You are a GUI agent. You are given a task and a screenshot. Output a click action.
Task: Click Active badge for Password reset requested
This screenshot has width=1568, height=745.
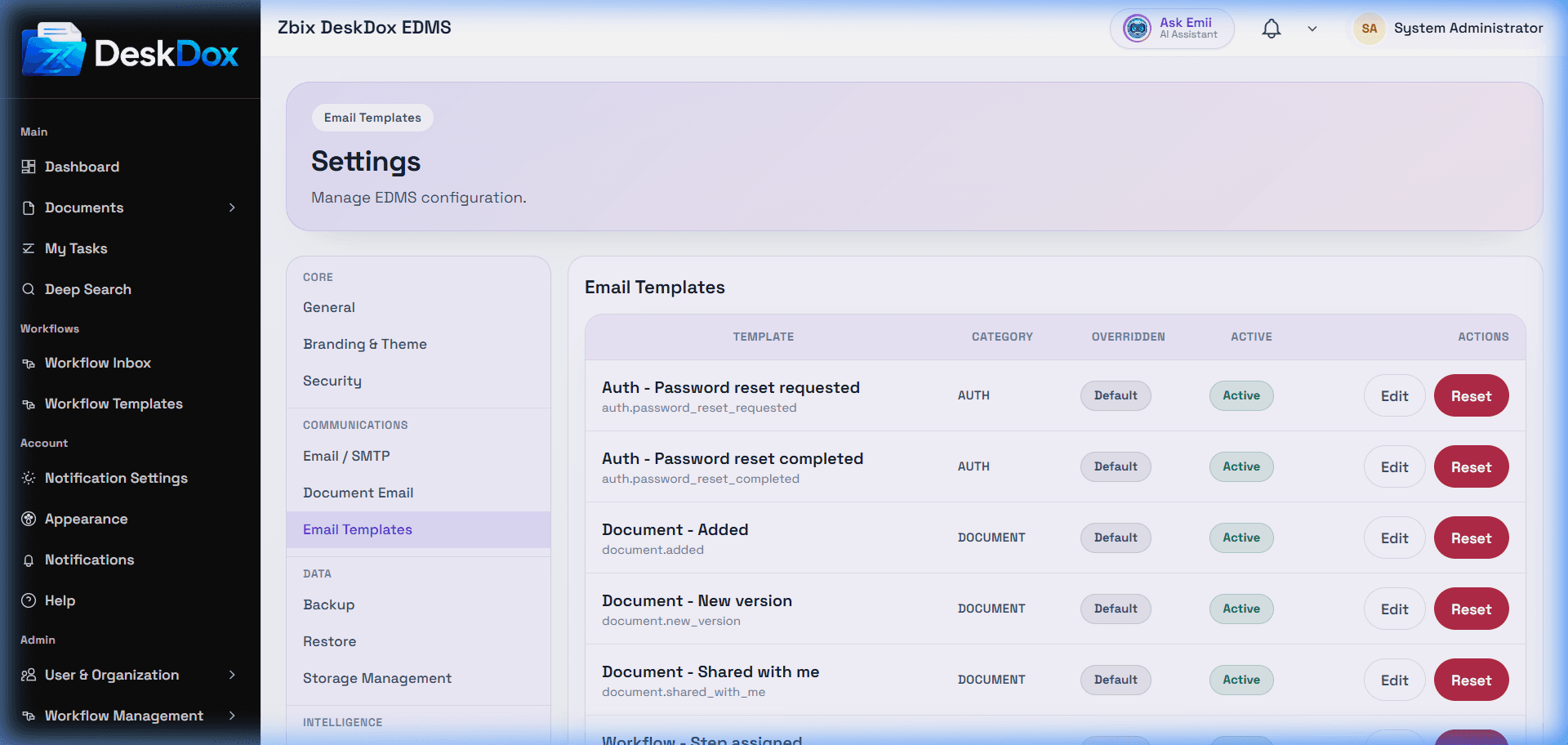[x=1241, y=395]
